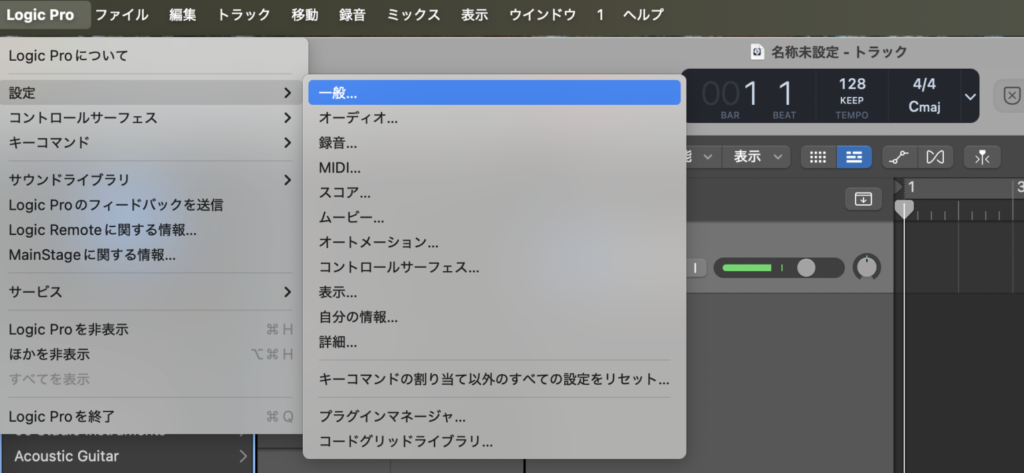Choose Logic Proについて
The image size is (1024, 473).
tap(153, 56)
